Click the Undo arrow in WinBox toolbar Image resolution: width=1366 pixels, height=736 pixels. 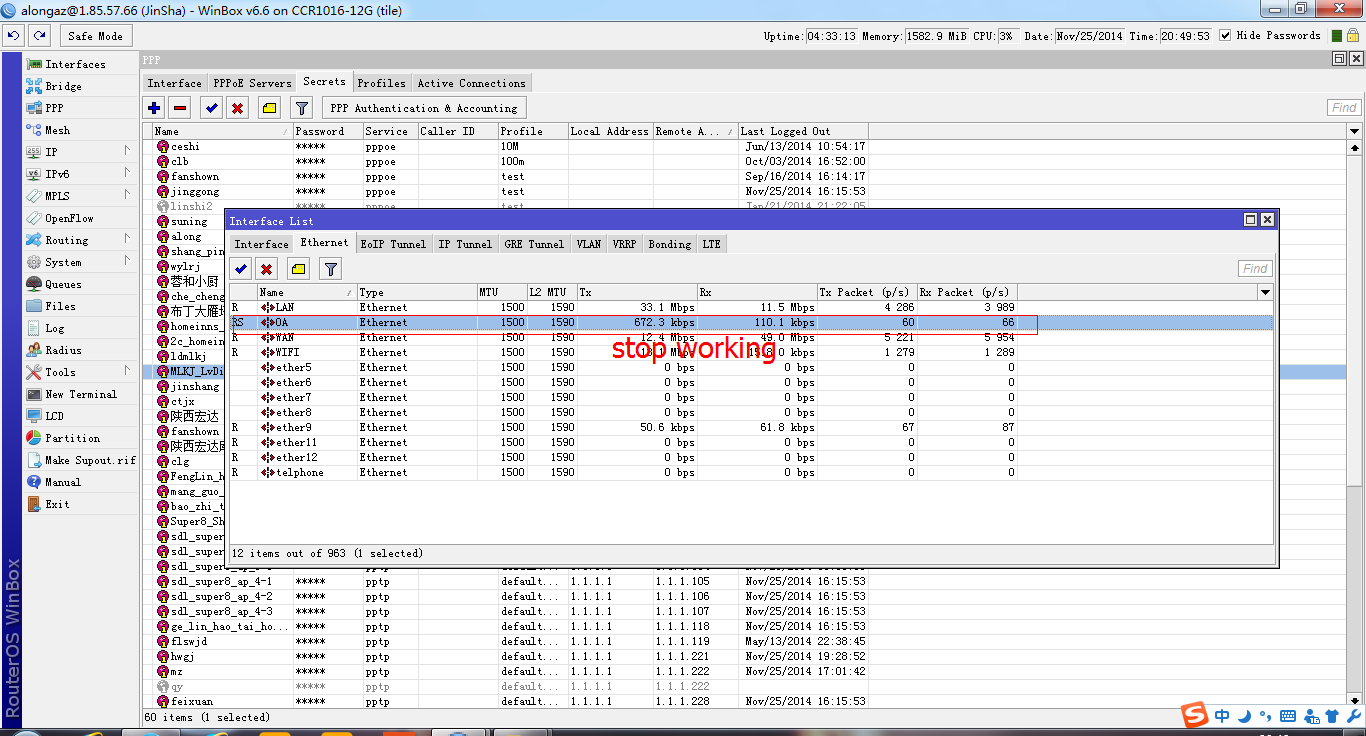[13, 35]
